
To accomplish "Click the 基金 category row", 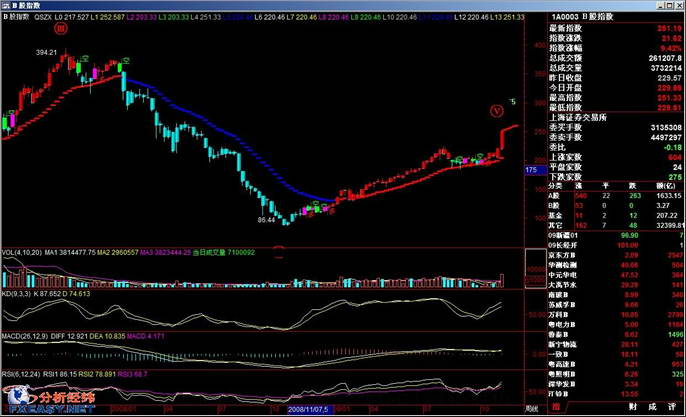I will tap(616, 216).
